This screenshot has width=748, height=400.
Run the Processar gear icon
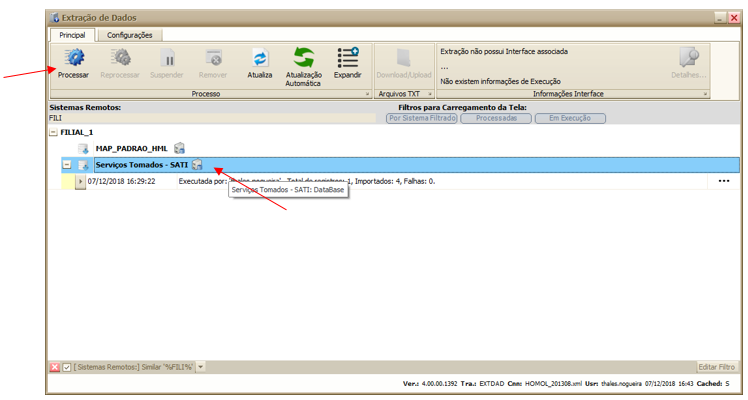[x=74, y=58]
